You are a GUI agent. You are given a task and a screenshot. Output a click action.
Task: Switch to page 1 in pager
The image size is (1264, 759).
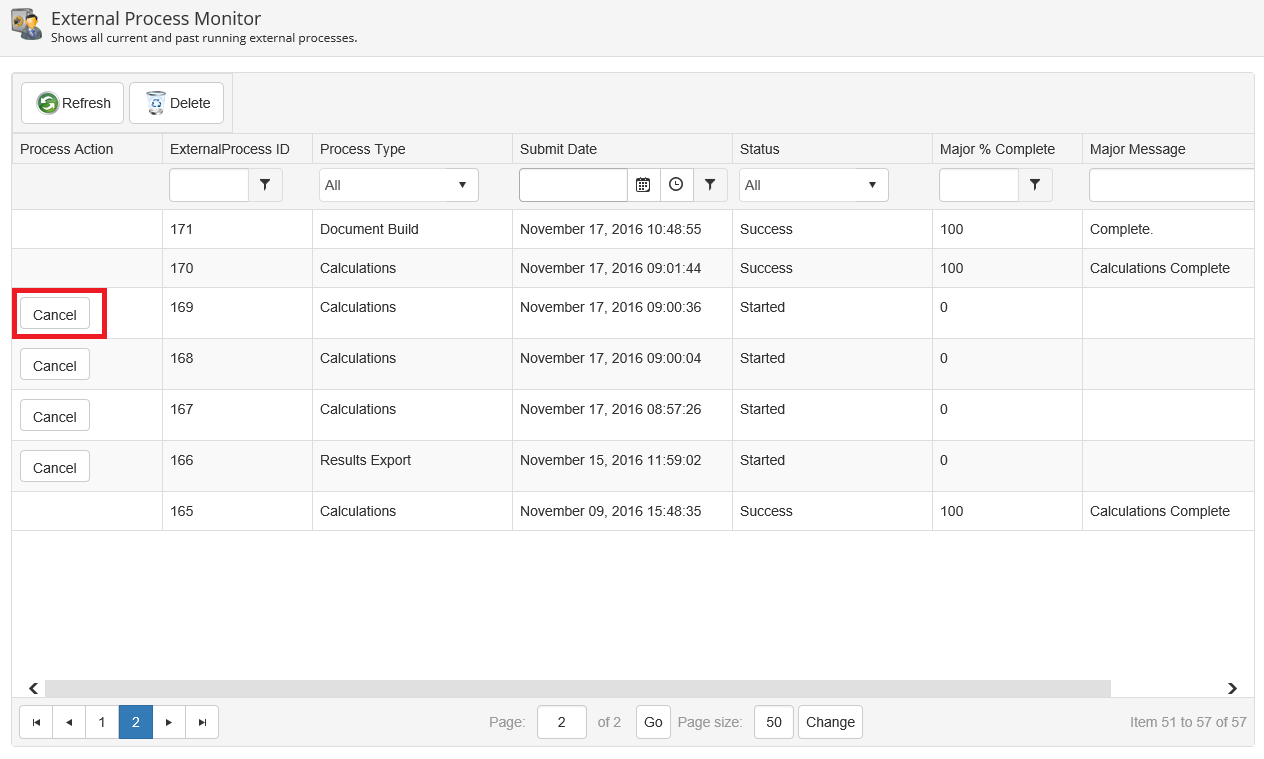pyautogui.click(x=102, y=722)
